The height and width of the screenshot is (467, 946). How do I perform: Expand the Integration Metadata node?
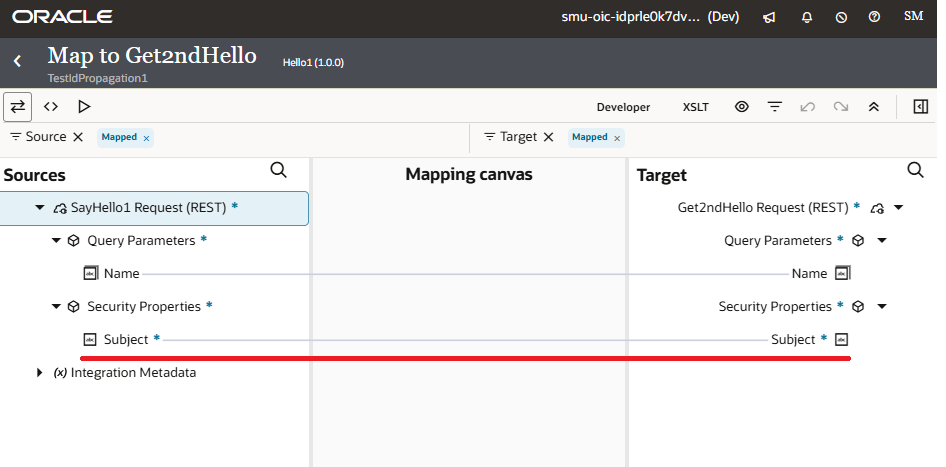click(40, 373)
